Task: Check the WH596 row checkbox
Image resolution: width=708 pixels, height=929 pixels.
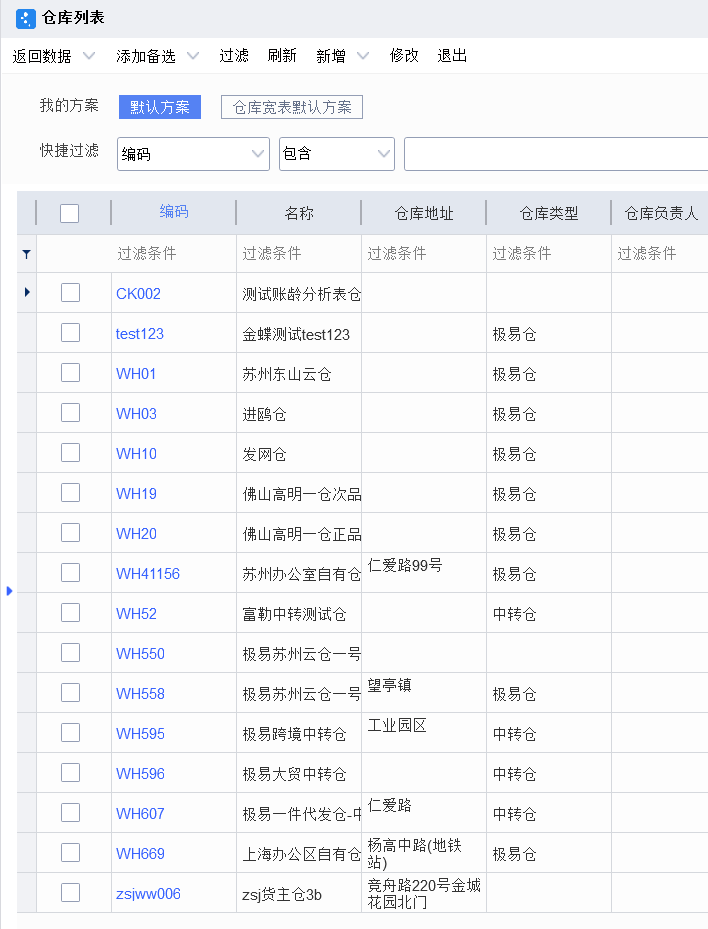Action: pyautogui.click(x=71, y=773)
